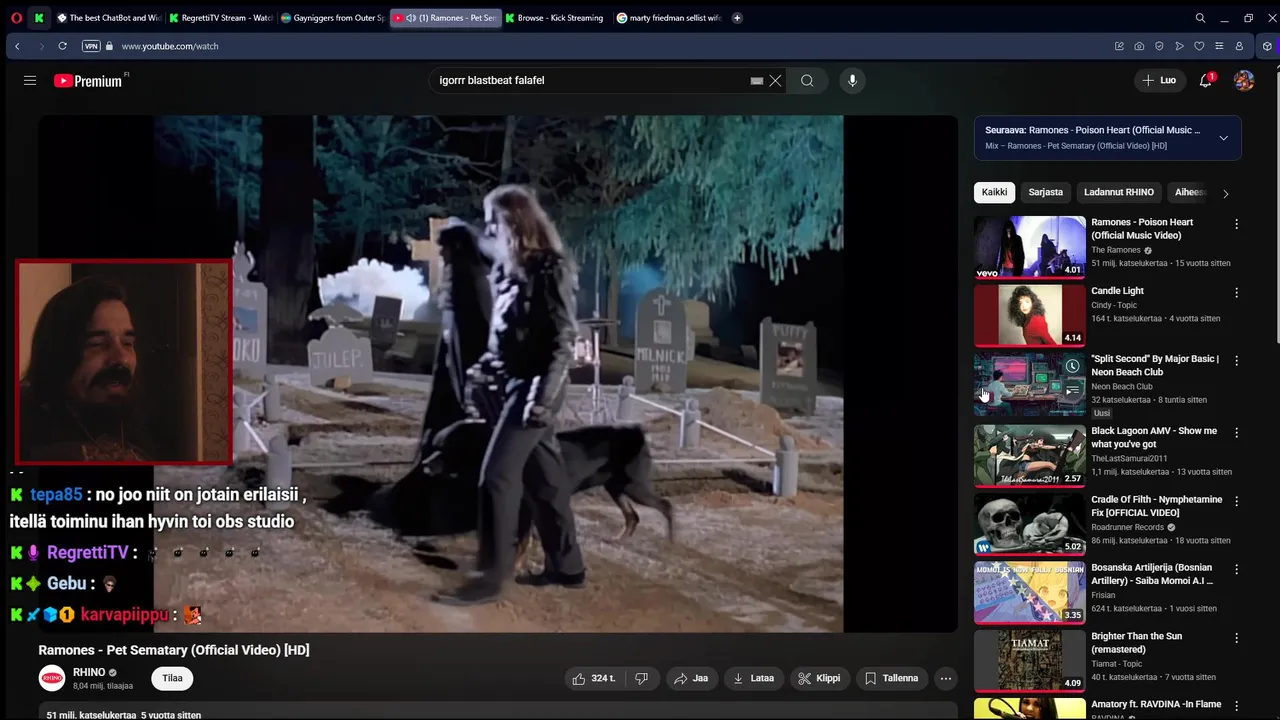Switch to RegrettiTV Stream browser tab
The width and height of the screenshot is (1280, 720).
(221, 18)
